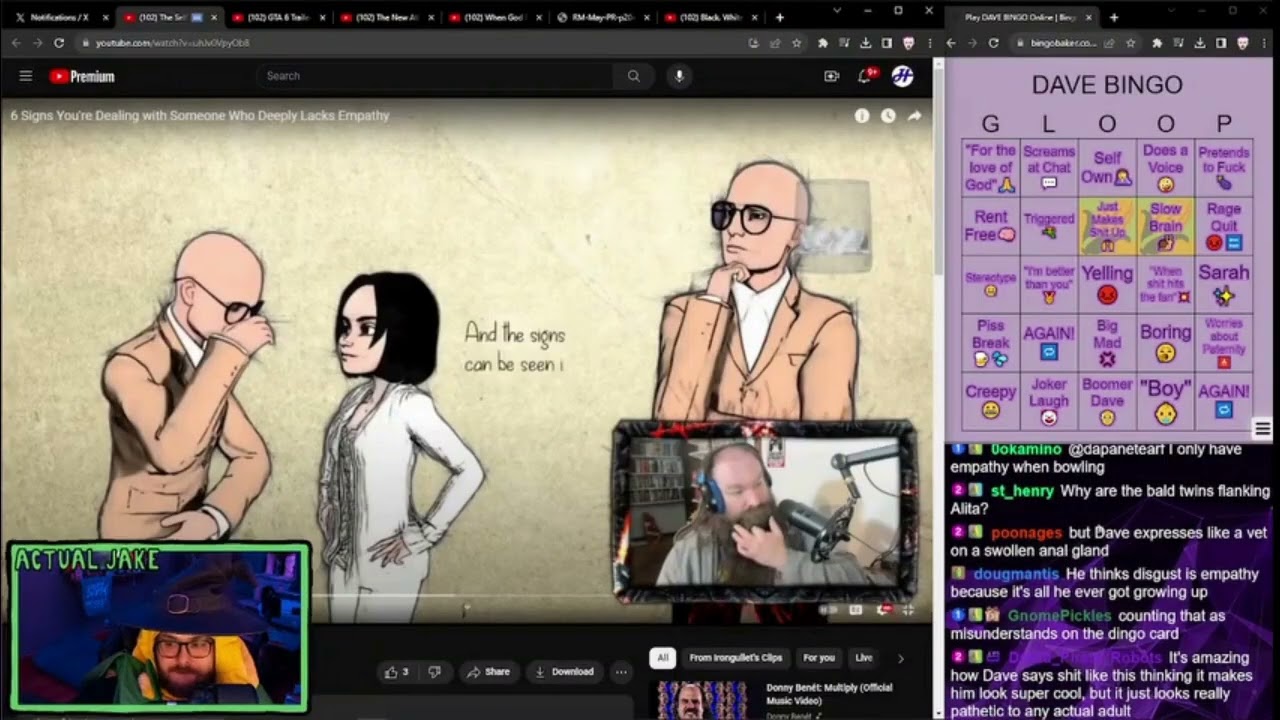This screenshot has width=1280, height=720.
Task: Mark the "Creepy" bingo square
Action: (990, 402)
